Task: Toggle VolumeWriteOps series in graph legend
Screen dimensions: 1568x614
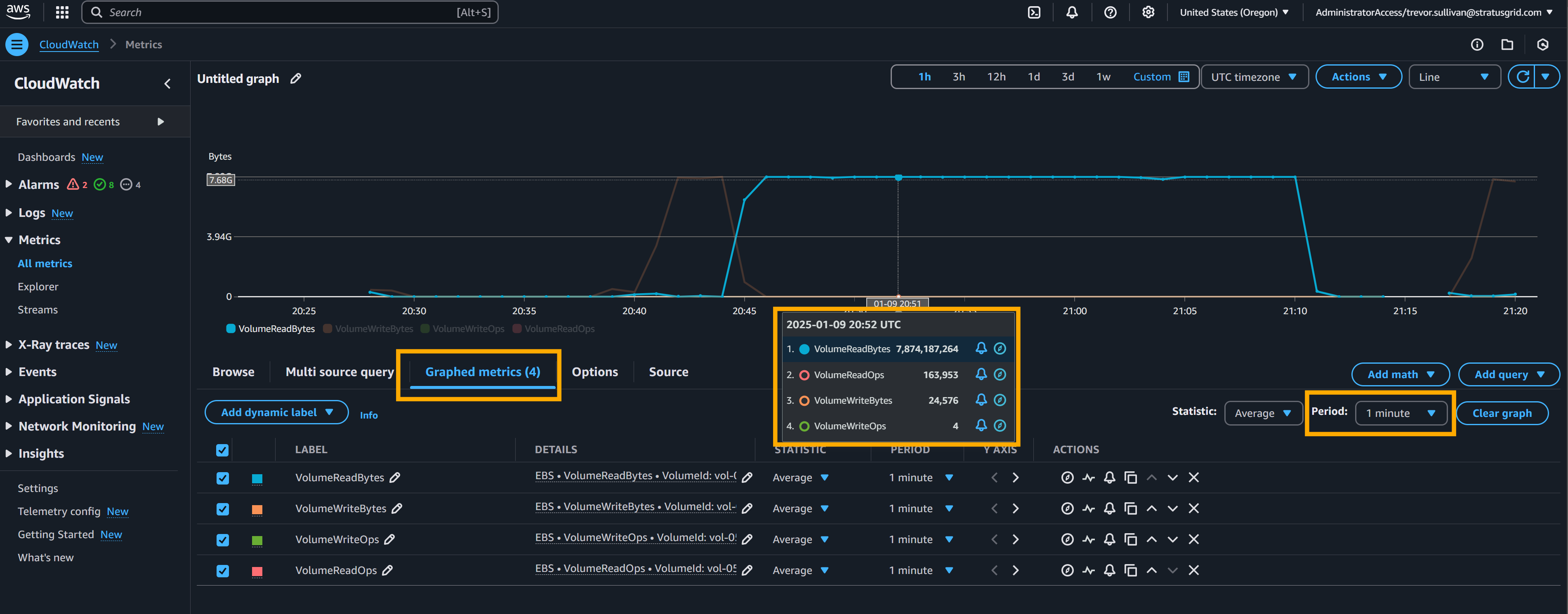Action: pyautogui.click(x=462, y=329)
